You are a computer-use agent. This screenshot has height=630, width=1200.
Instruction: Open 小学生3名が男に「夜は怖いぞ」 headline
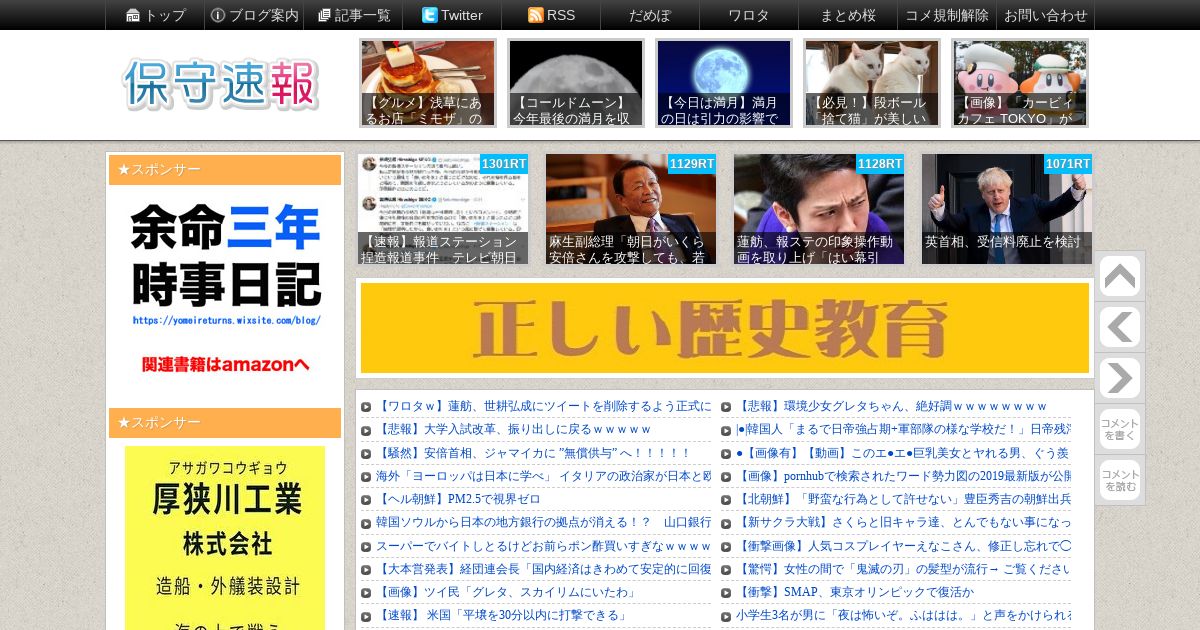coord(903,615)
